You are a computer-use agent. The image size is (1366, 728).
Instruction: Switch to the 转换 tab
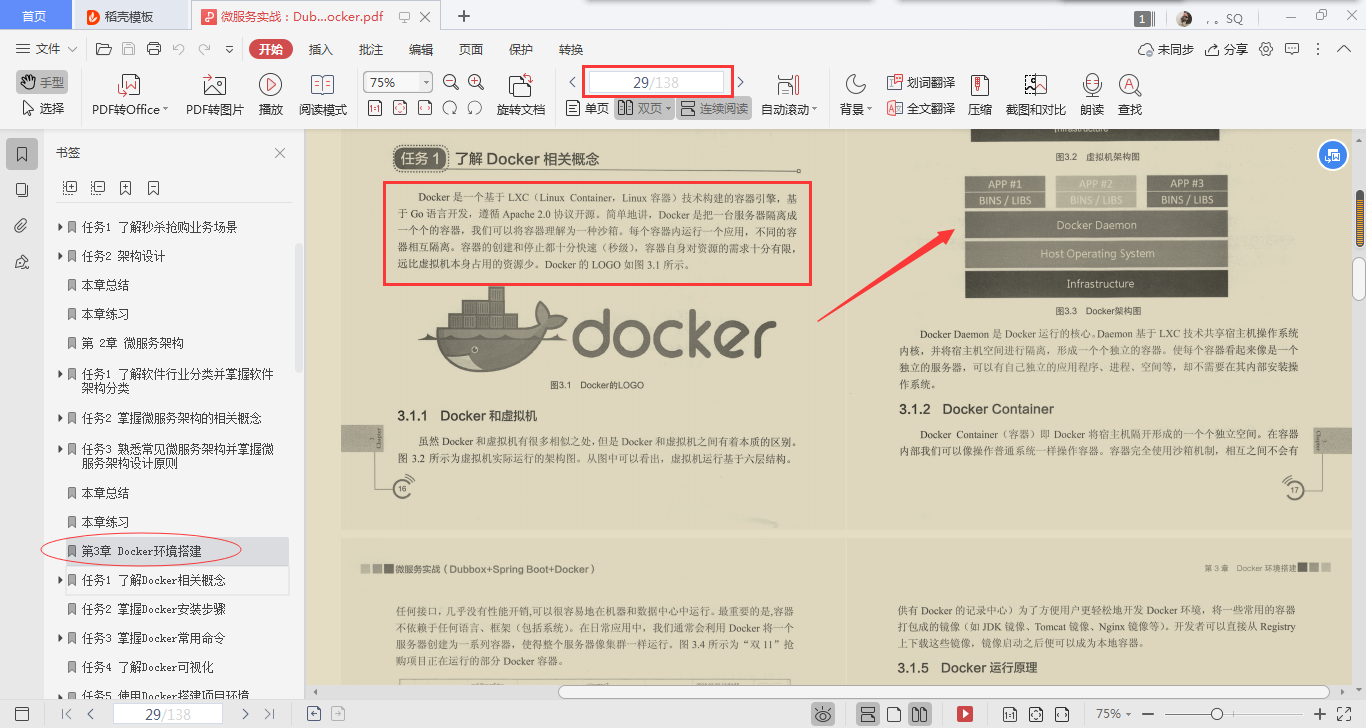(x=571, y=50)
